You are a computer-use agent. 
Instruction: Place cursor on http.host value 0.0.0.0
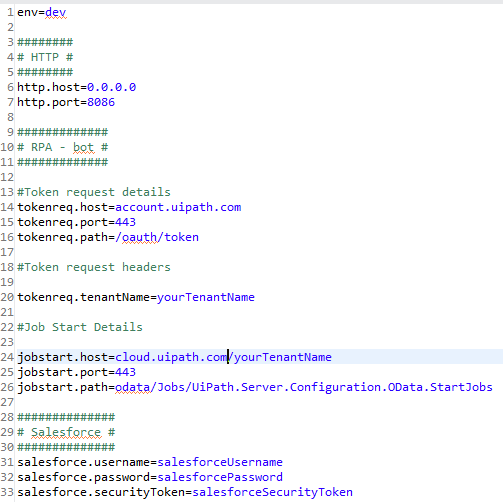pyautogui.click(x=111, y=87)
